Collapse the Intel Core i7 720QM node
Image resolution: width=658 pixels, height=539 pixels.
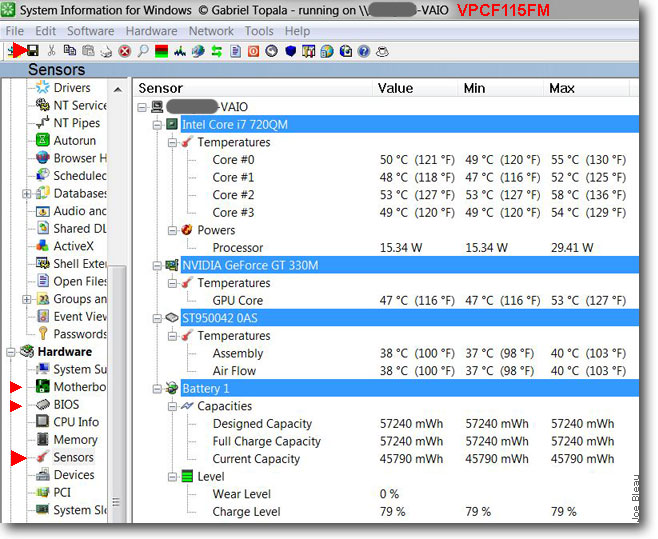click(157, 125)
